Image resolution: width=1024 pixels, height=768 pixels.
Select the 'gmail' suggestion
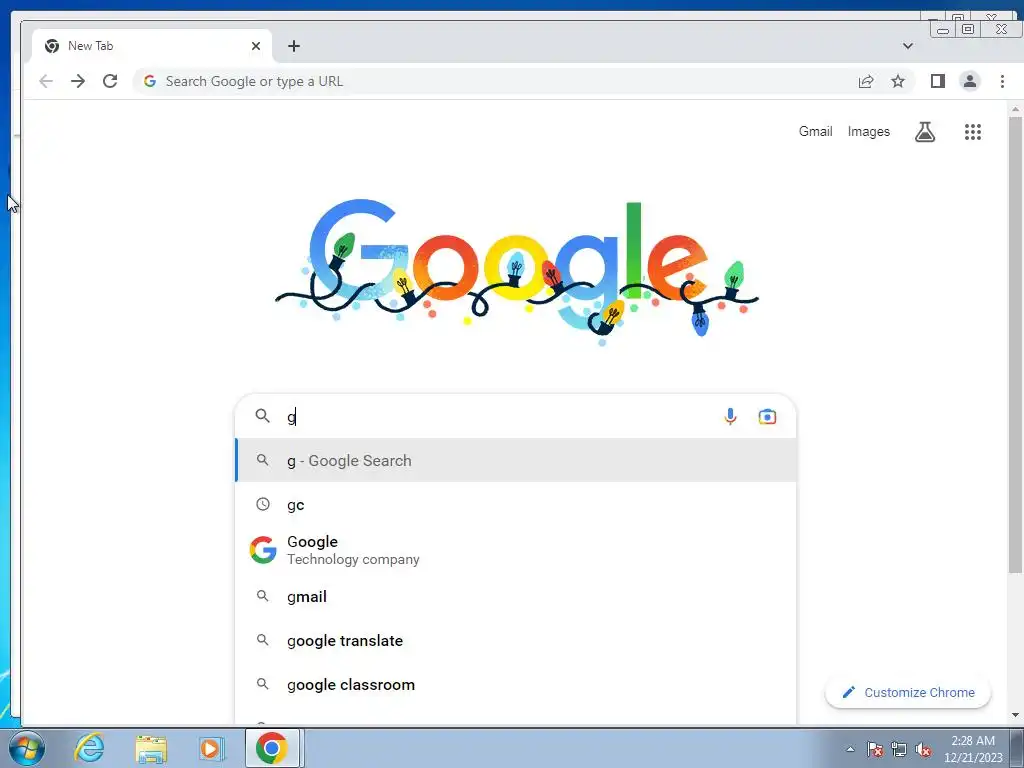[516, 596]
